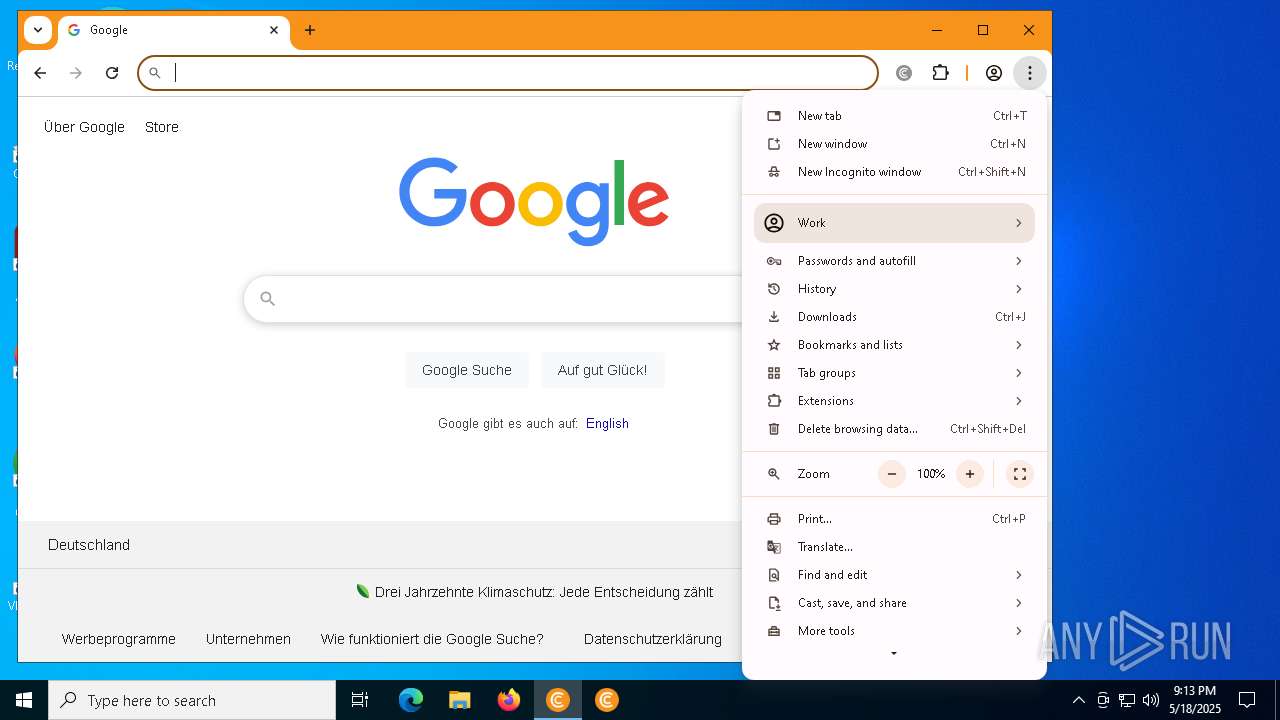Click the menu scroll-down arrow

coord(894,654)
